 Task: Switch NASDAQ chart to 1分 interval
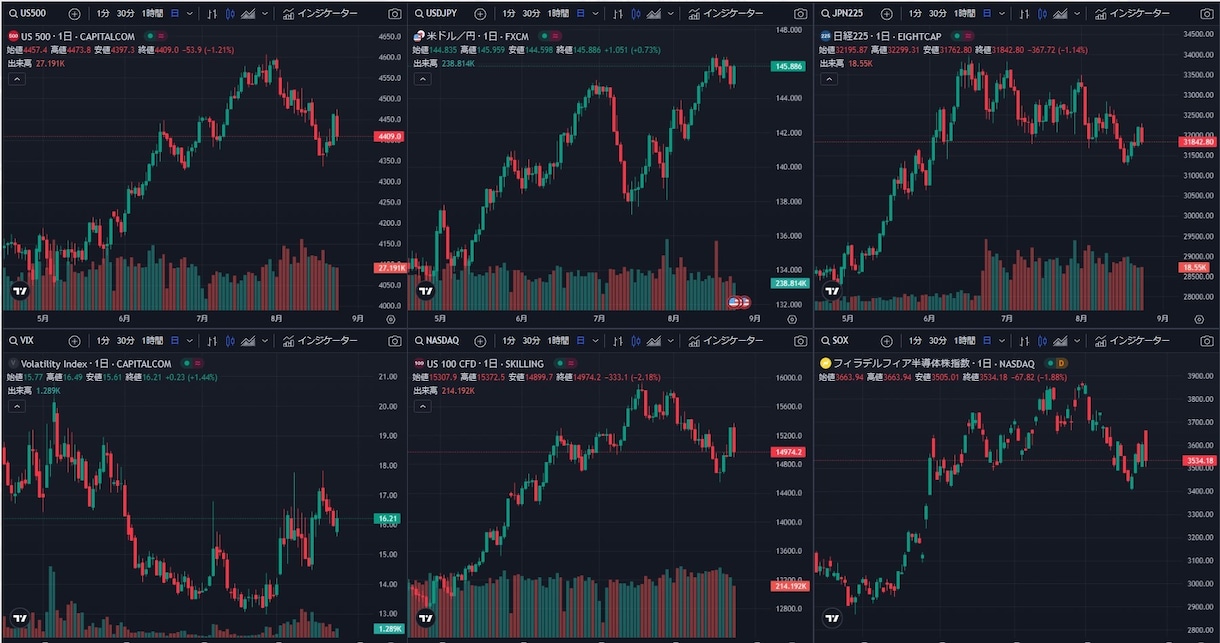[508, 341]
